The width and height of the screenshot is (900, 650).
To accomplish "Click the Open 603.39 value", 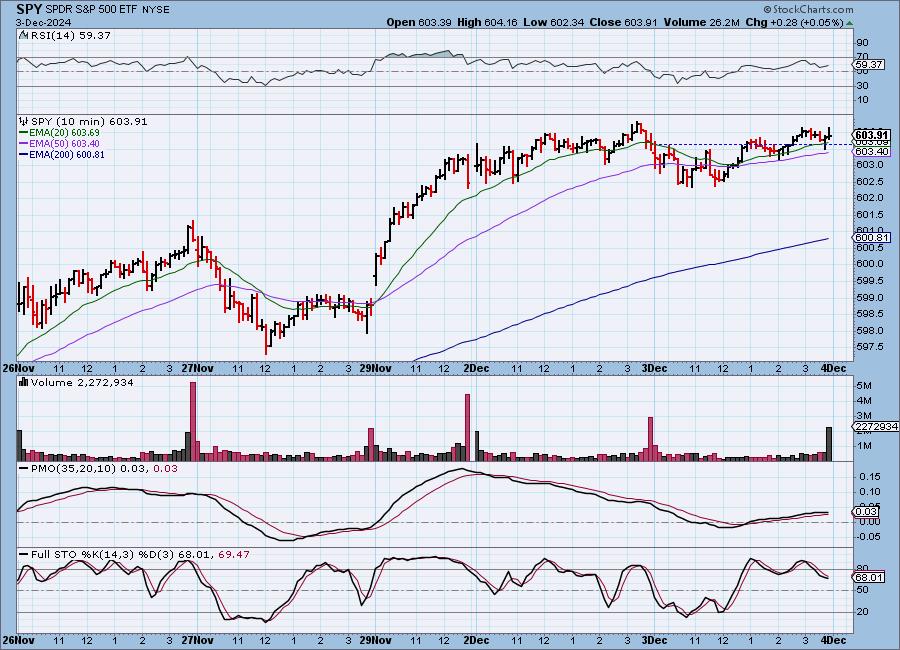I will coord(420,22).
